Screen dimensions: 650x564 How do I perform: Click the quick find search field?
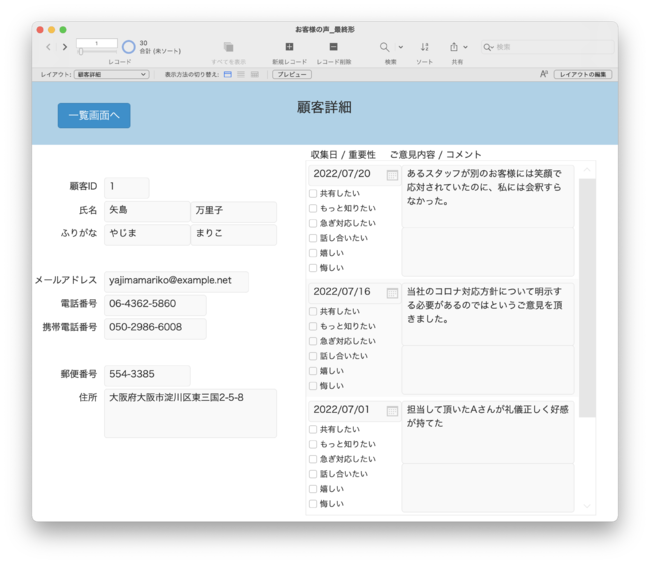547,47
